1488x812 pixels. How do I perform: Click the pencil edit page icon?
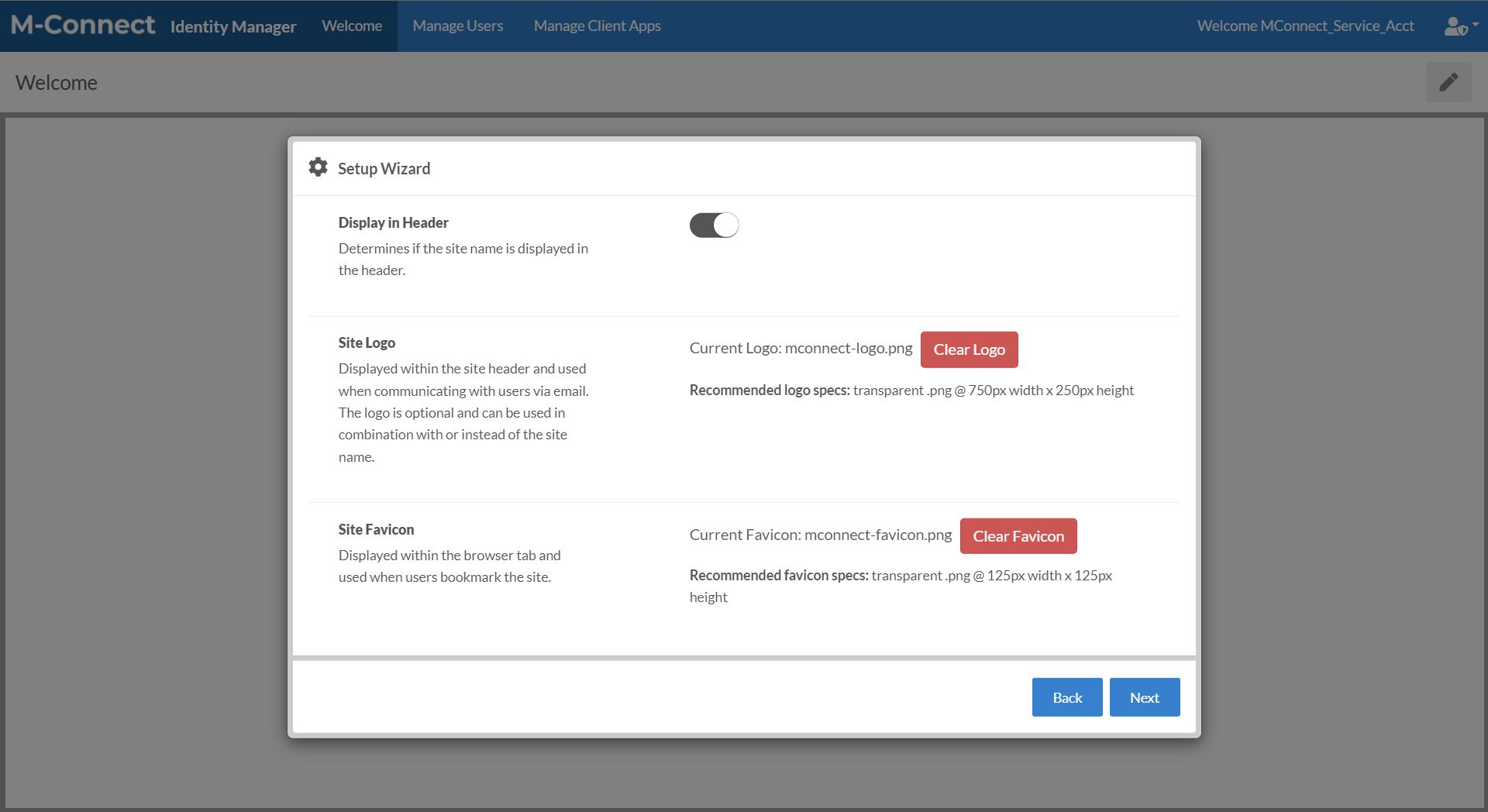[1448, 82]
